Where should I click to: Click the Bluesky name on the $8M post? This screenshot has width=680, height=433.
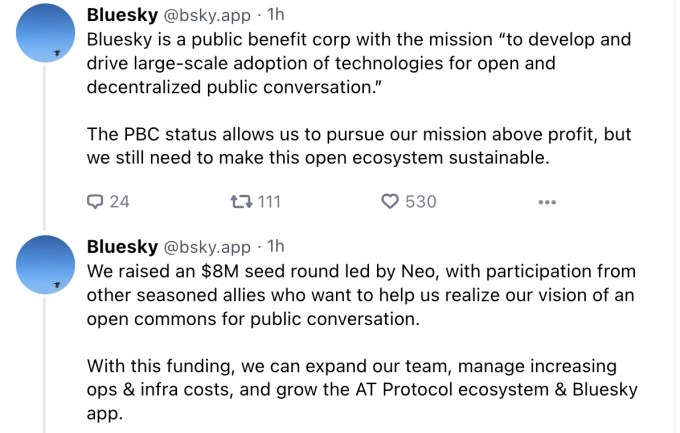(x=122, y=246)
